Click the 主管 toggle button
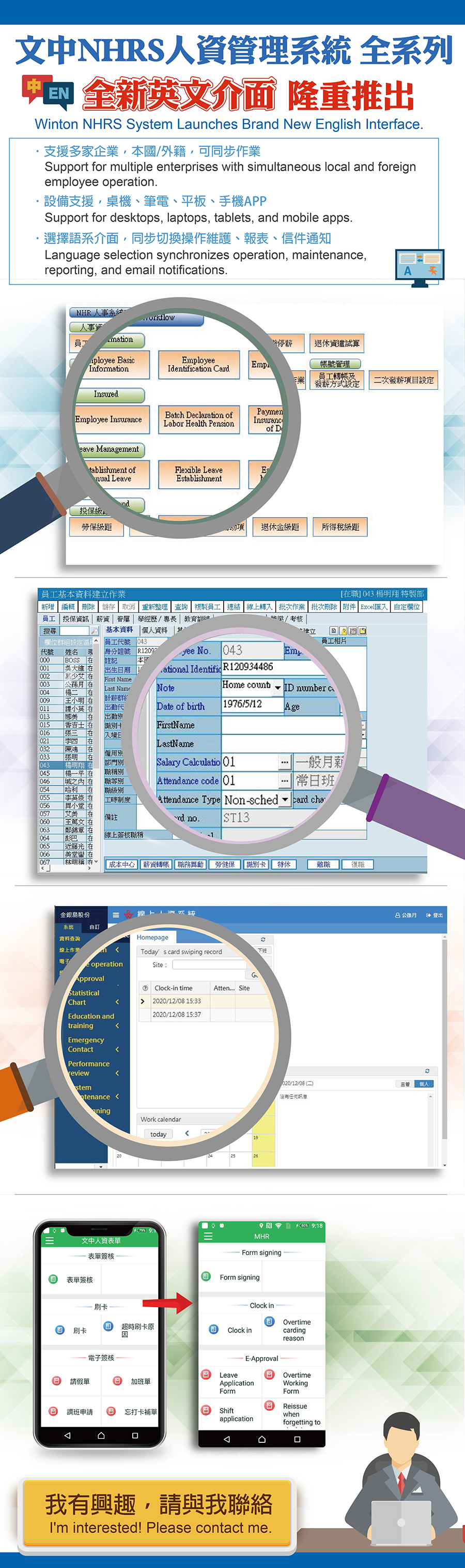 click(405, 1084)
